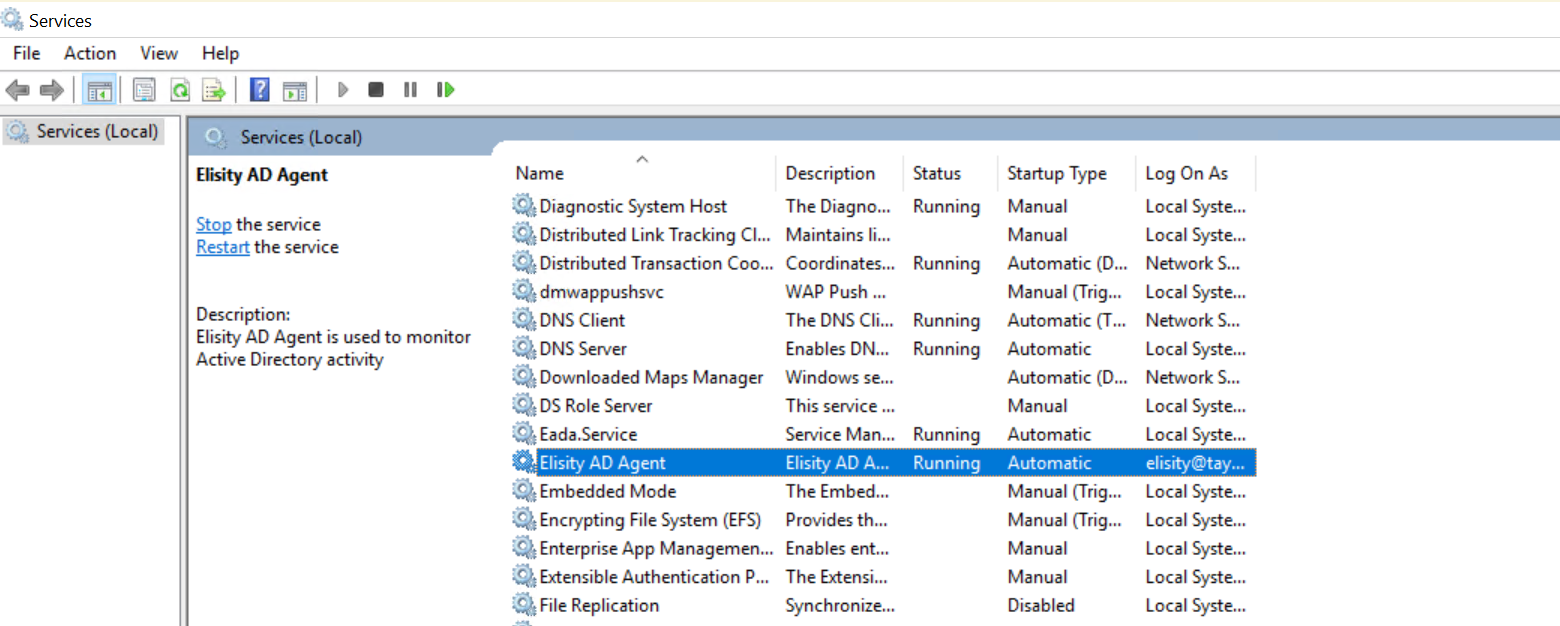
Task: Select the Distributed Transaction Coo... service
Action: [x=883, y=263]
